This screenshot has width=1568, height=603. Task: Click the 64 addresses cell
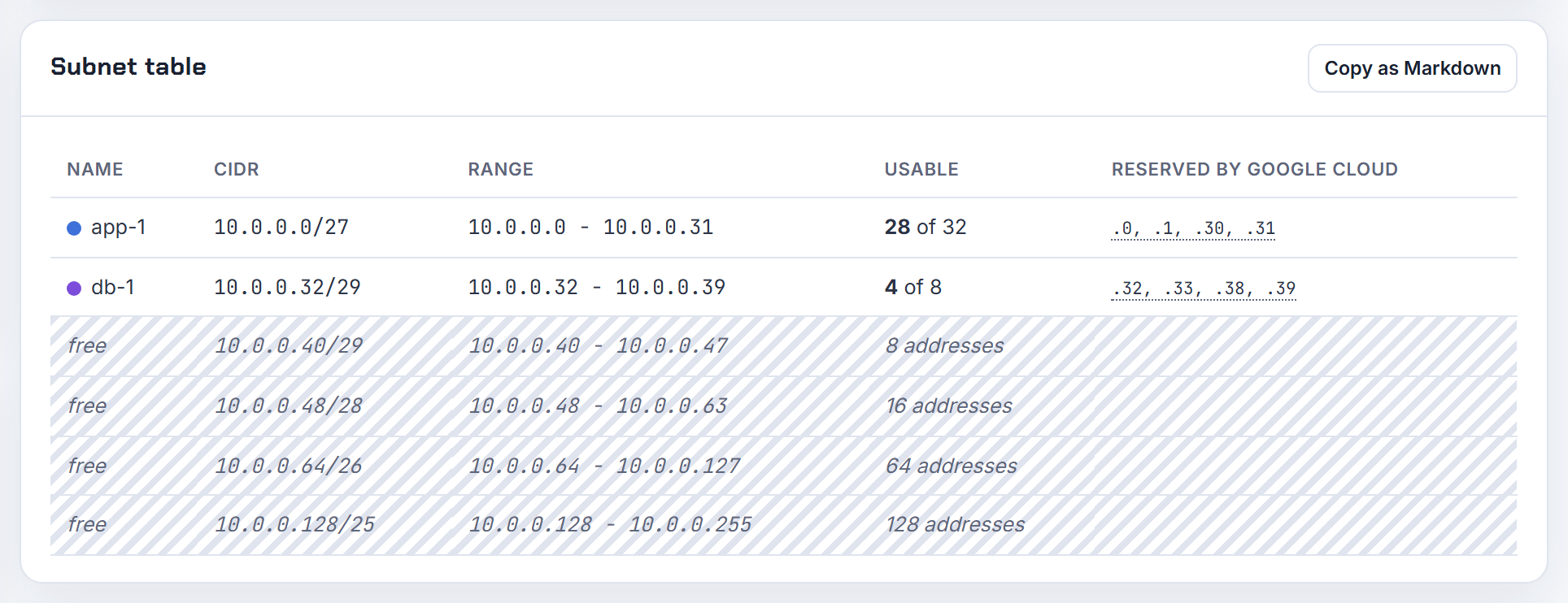[x=952, y=466]
